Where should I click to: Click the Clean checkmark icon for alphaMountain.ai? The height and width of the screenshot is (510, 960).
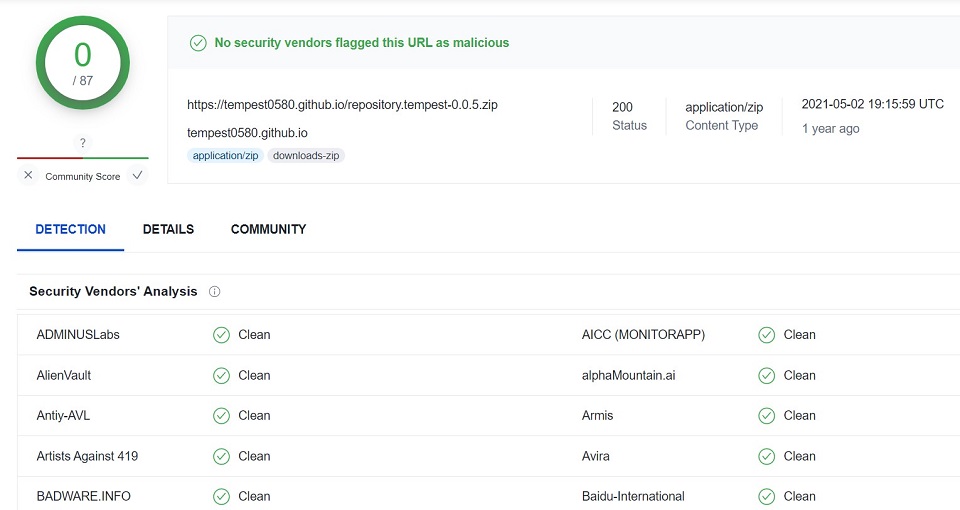click(767, 376)
